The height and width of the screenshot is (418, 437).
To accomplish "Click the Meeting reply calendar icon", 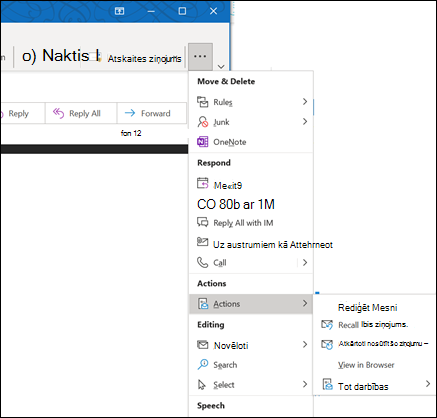I will coord(202,183).
